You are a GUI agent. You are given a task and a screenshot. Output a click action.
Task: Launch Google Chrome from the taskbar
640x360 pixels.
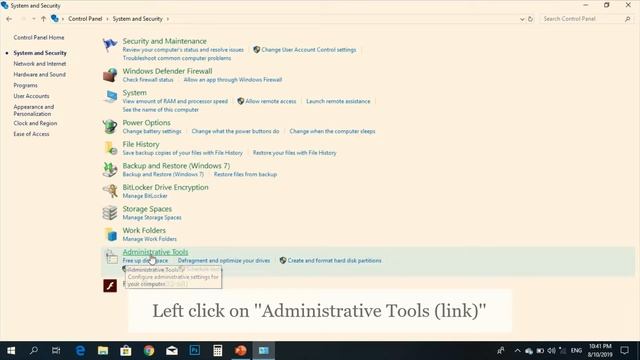[149, 351]
